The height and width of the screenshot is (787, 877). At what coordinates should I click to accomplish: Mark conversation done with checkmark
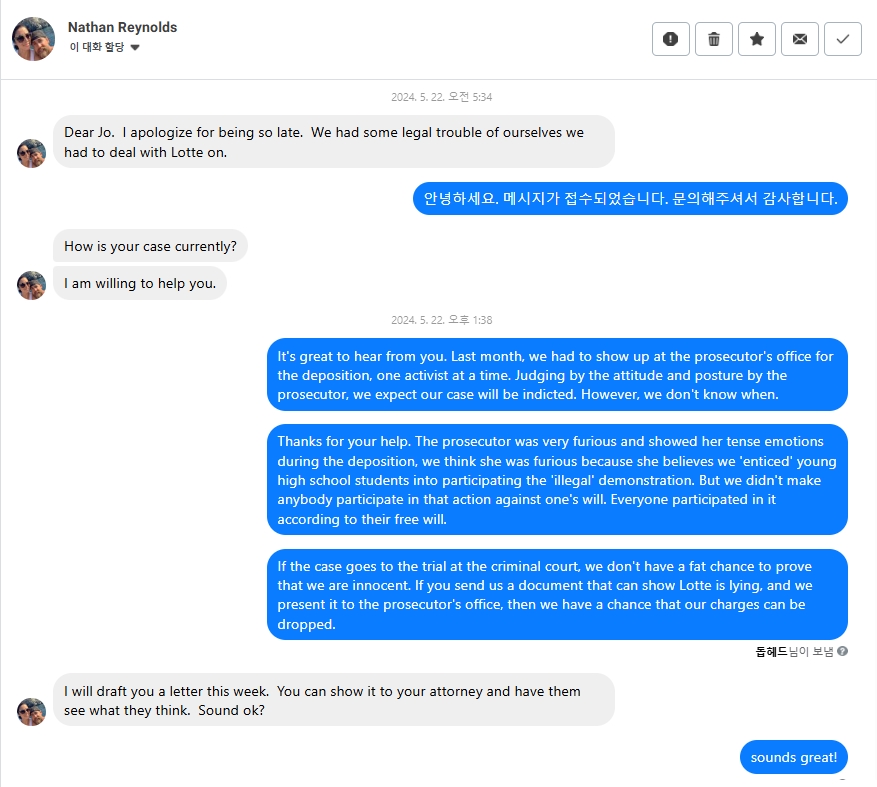pyautogui.click(x=843, y=39)
